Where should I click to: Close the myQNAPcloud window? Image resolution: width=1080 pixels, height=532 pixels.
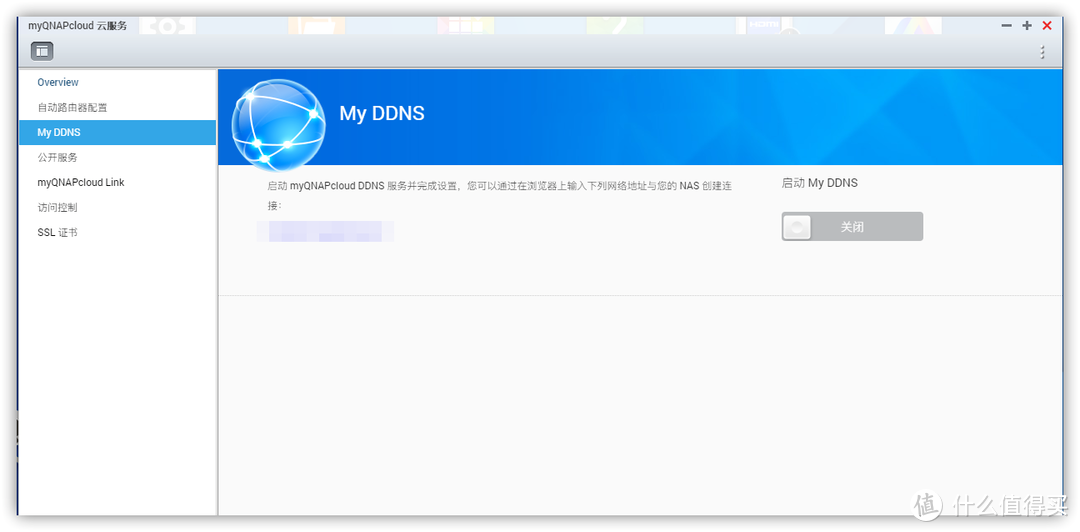[x=1047, y=25]
